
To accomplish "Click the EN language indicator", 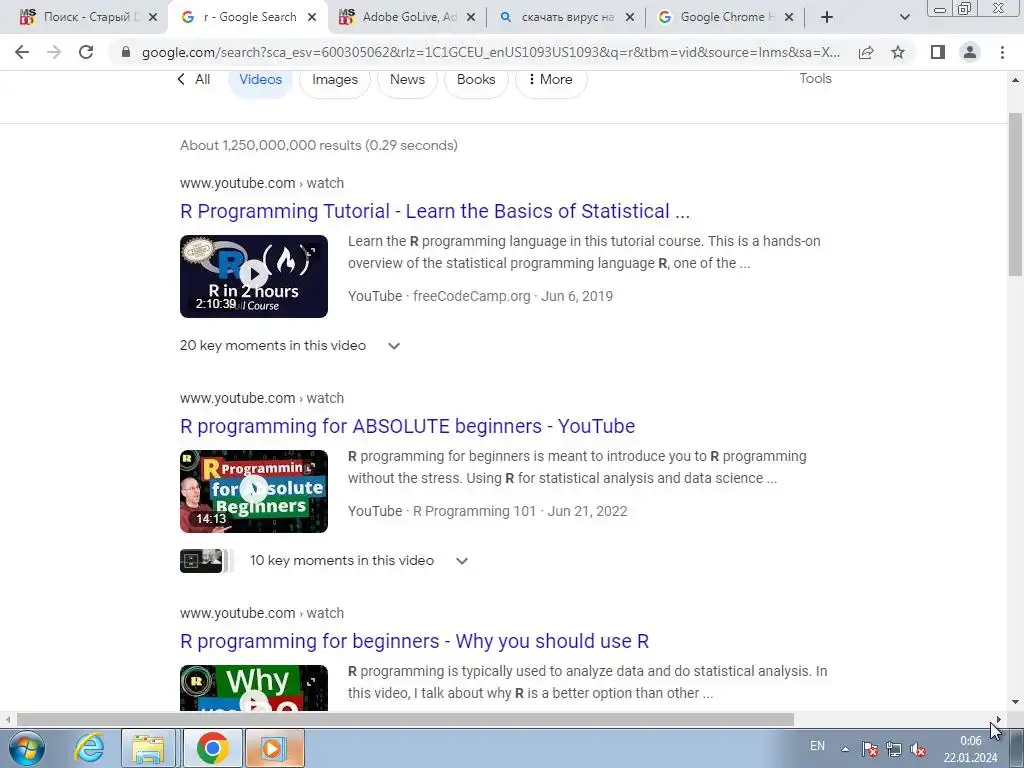I will tap(817, 746).
